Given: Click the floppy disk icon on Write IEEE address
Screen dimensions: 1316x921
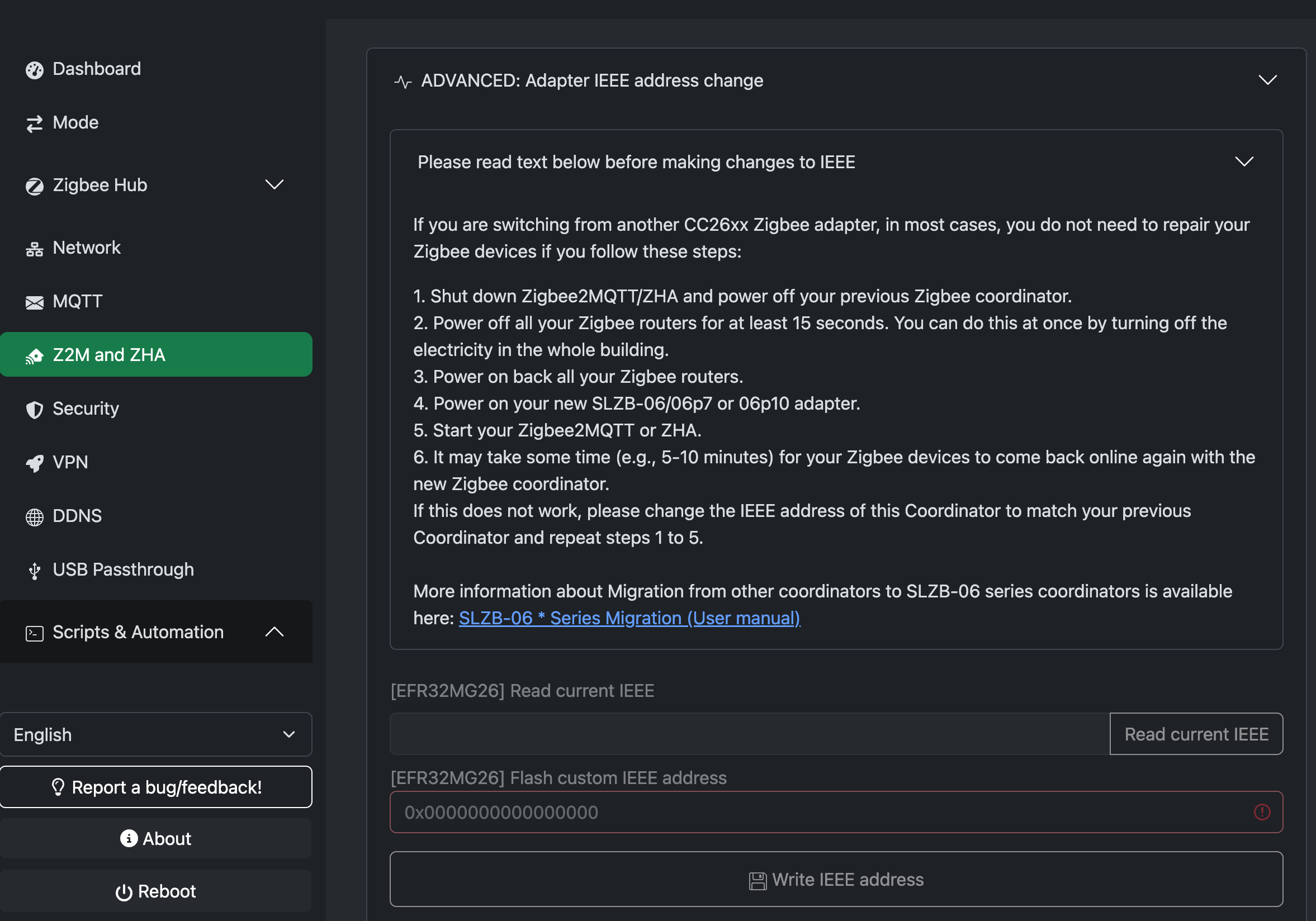Looking at the screenshot, I should pyautogui.click(x=757, y=881).
